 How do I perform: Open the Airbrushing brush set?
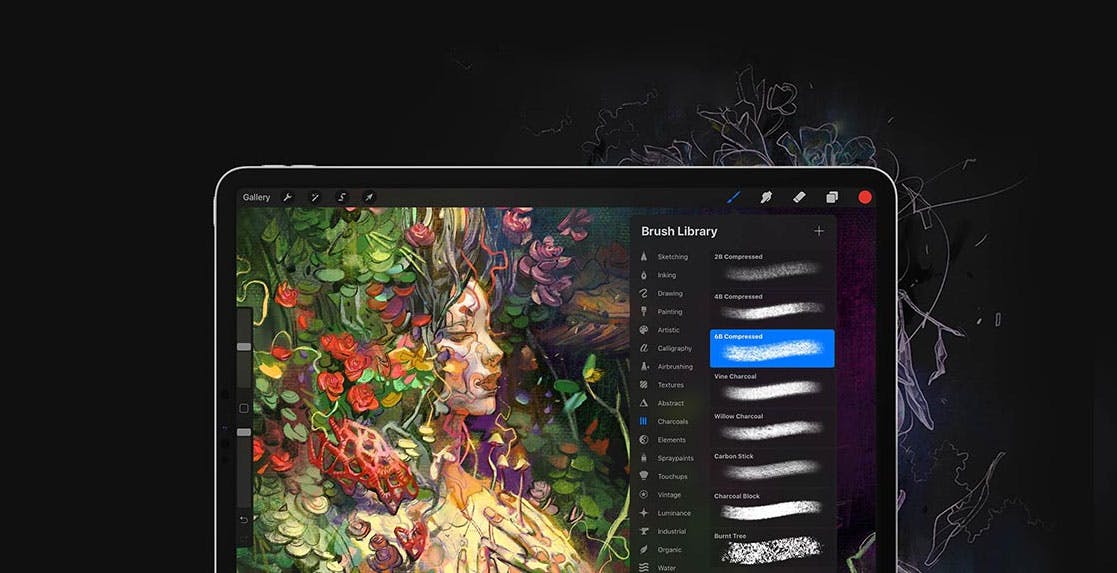[666, 367]
